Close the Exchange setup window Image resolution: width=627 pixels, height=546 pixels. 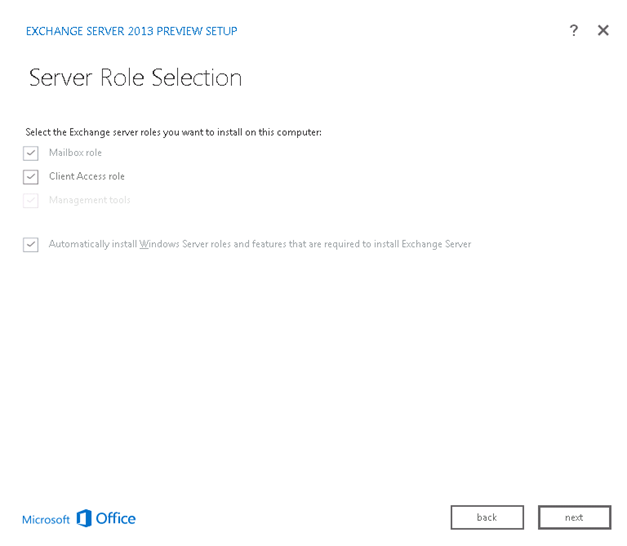pos(603,31)
